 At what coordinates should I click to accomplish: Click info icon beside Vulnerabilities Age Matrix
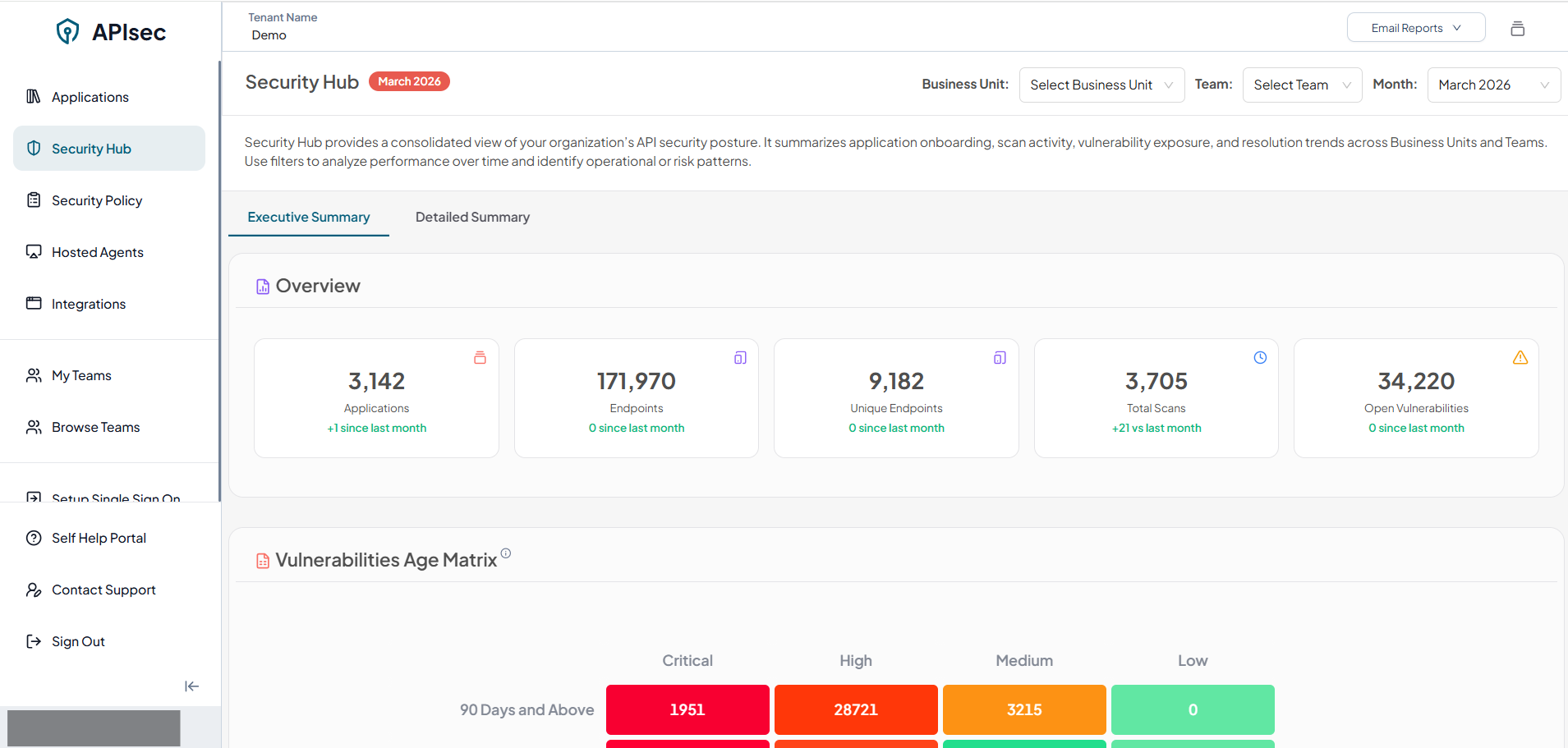tap(506, 553)
